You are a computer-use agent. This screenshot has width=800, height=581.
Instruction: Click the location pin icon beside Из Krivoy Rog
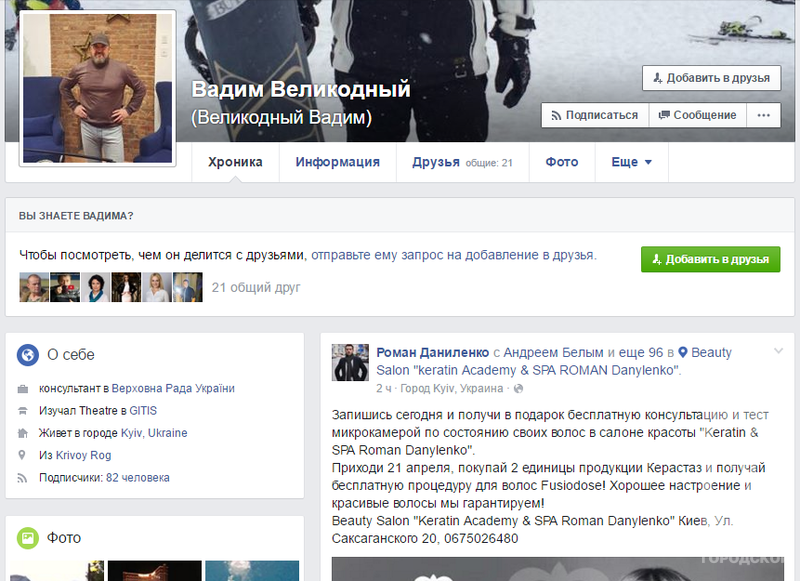coord(23,455)
